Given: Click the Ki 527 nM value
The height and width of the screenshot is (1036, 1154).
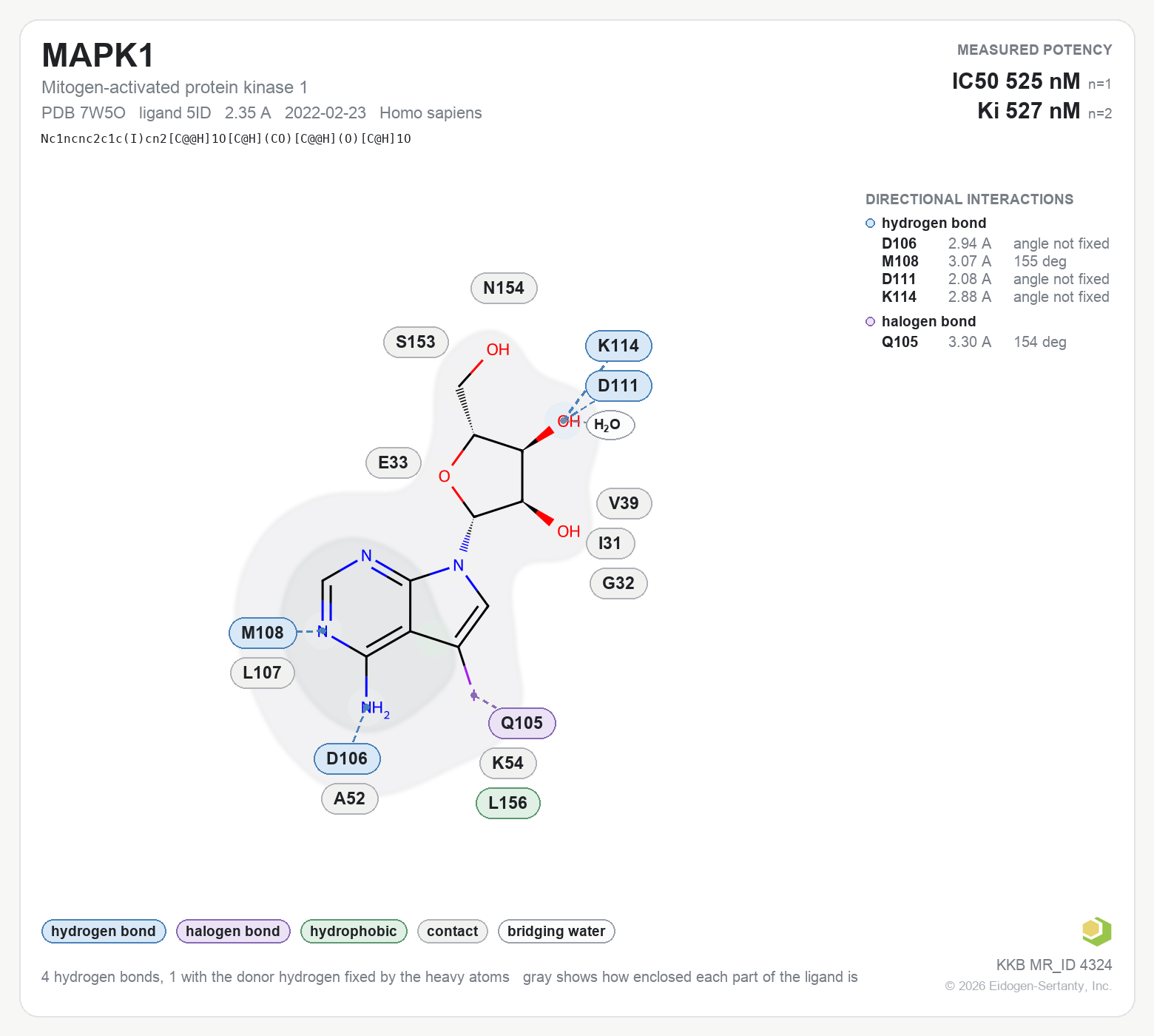Looking at the screenshot, I should tap(1029, 110).
